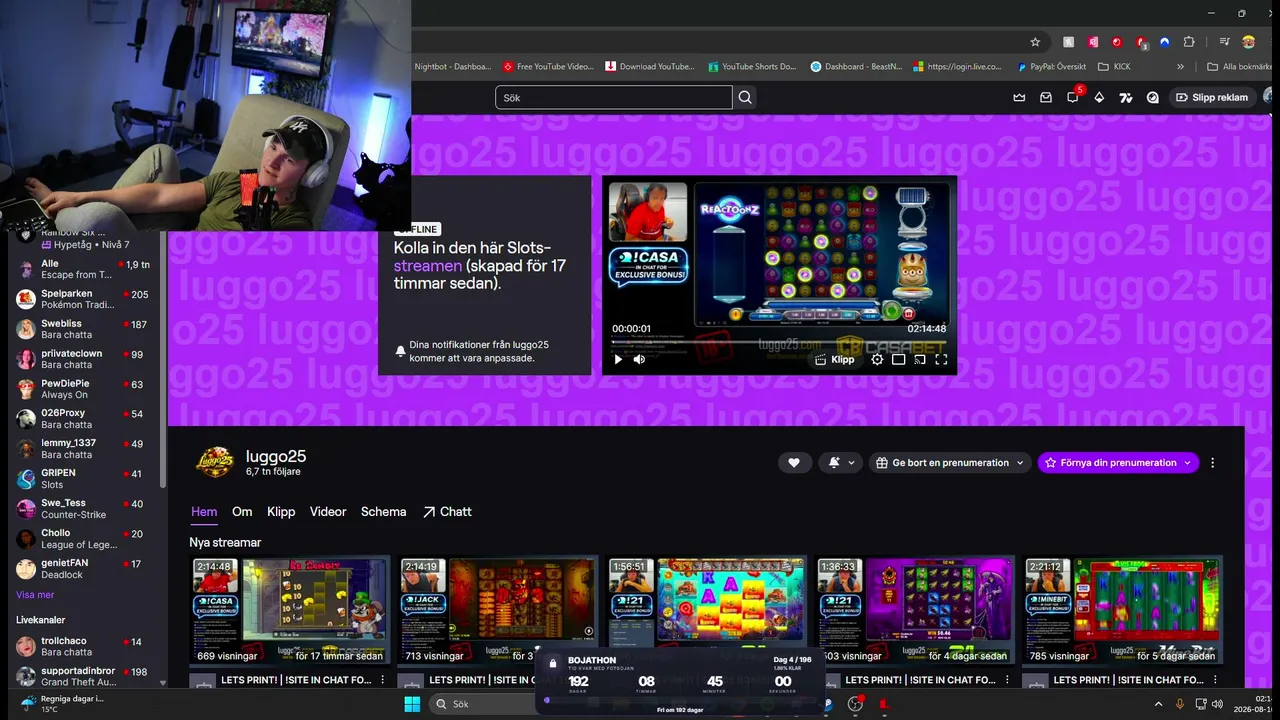1280x720 pixels.
Task: Open the Videor tab
Action: coord(328,512)
